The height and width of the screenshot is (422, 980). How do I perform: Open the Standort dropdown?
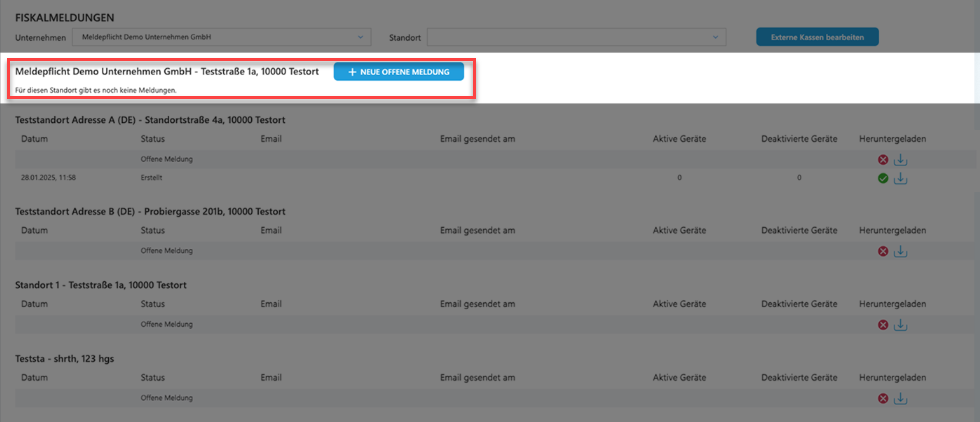pos(576,37)
